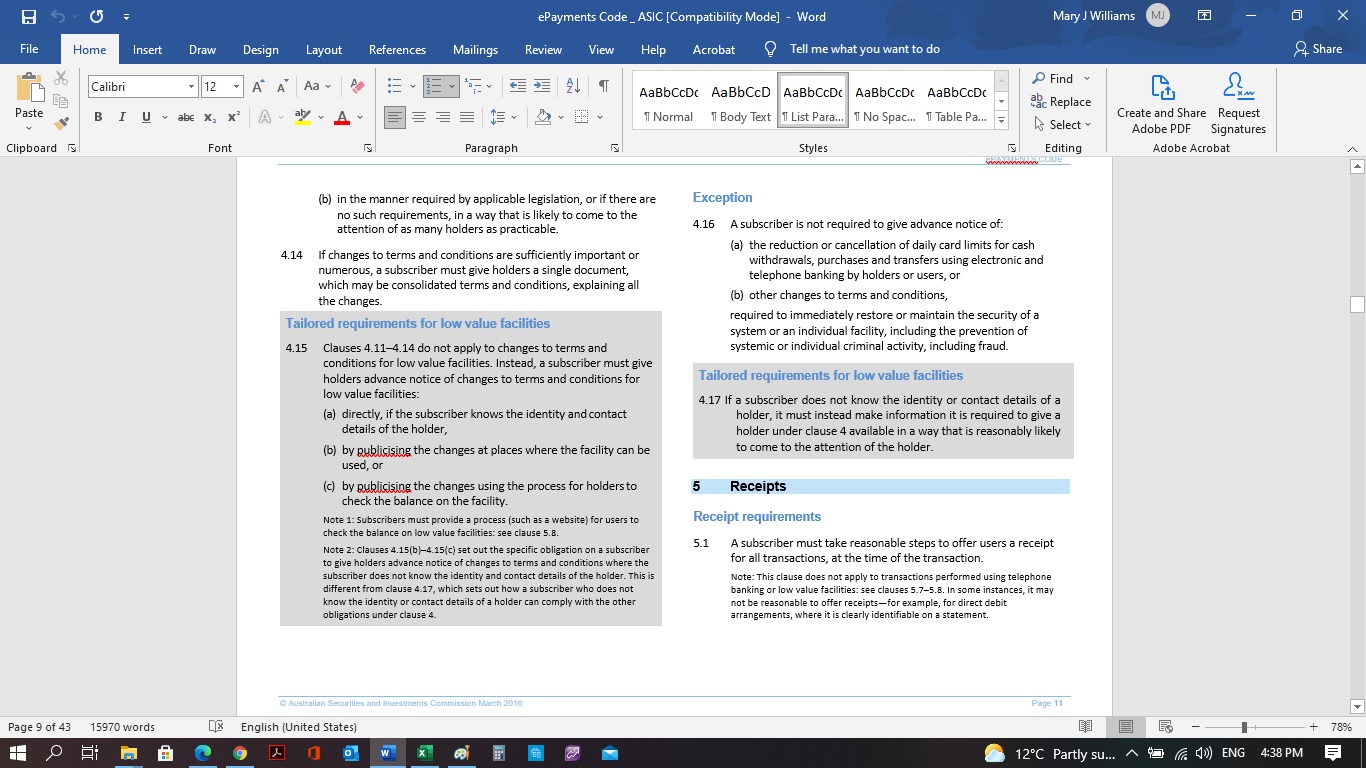Open the Review ribbon tab
Image resolution: width=1366 pixels, height=768 pixels.
(x=543, y=49)
